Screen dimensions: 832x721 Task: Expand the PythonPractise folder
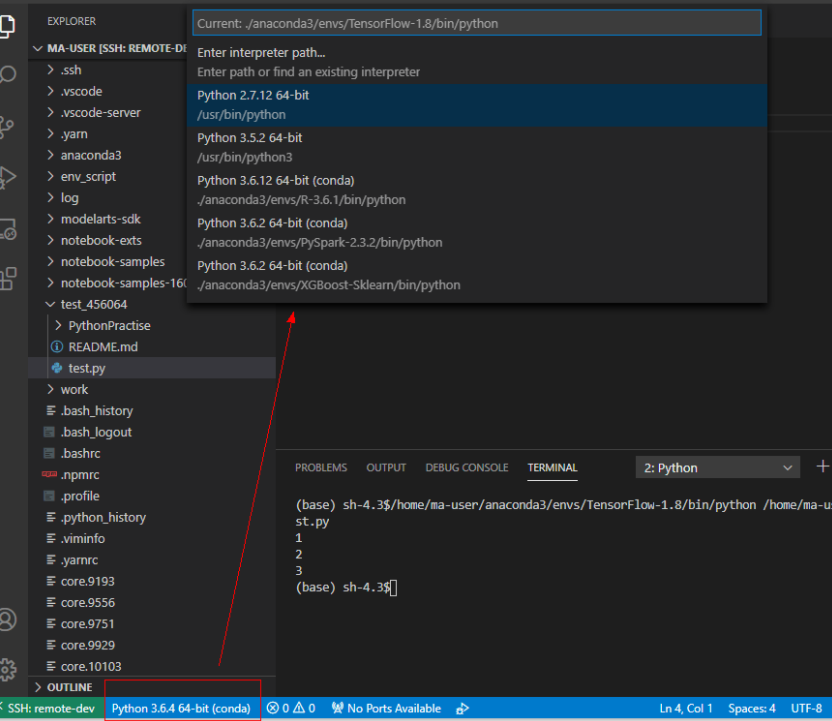(x=58, y=325)
